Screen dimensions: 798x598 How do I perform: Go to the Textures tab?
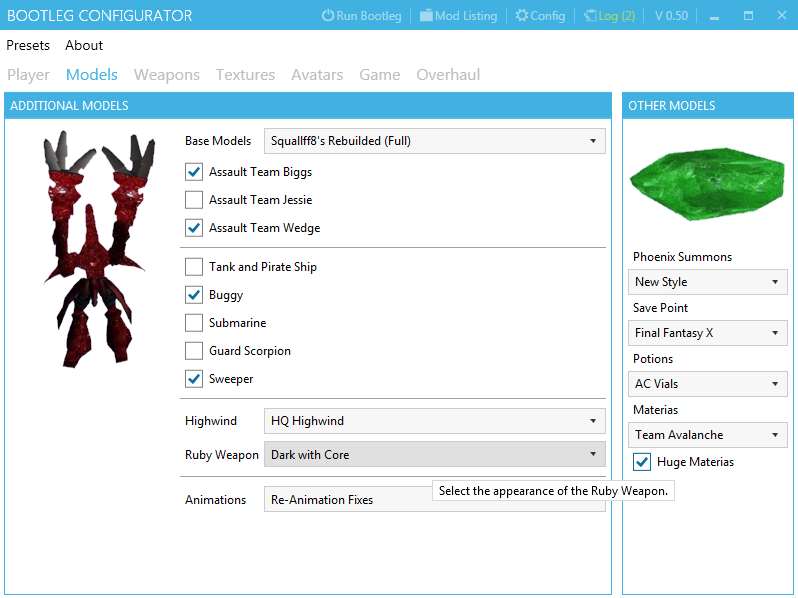tap(245, 75)
